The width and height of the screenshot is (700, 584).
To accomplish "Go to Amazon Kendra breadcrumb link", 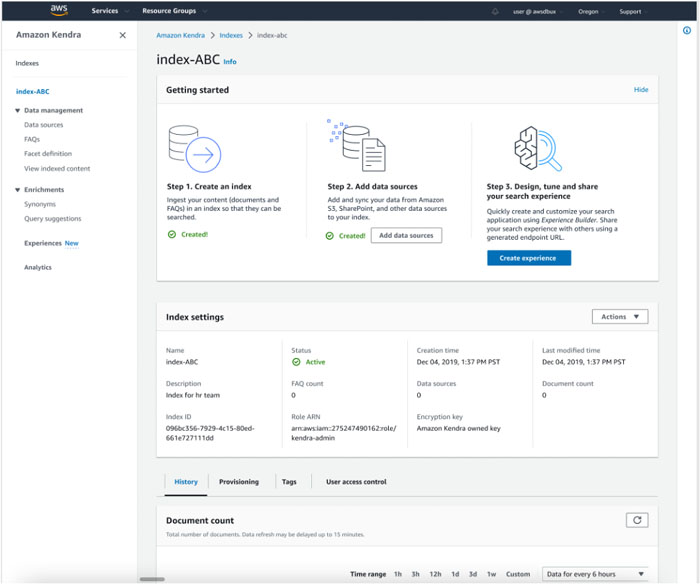I will (x=180, y=35).
